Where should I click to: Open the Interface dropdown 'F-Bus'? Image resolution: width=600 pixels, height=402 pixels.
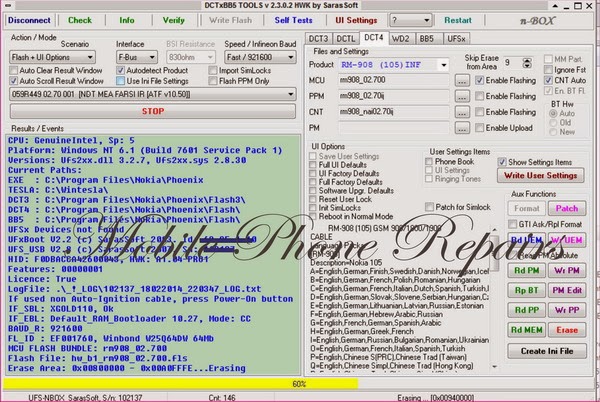[137, 57]
